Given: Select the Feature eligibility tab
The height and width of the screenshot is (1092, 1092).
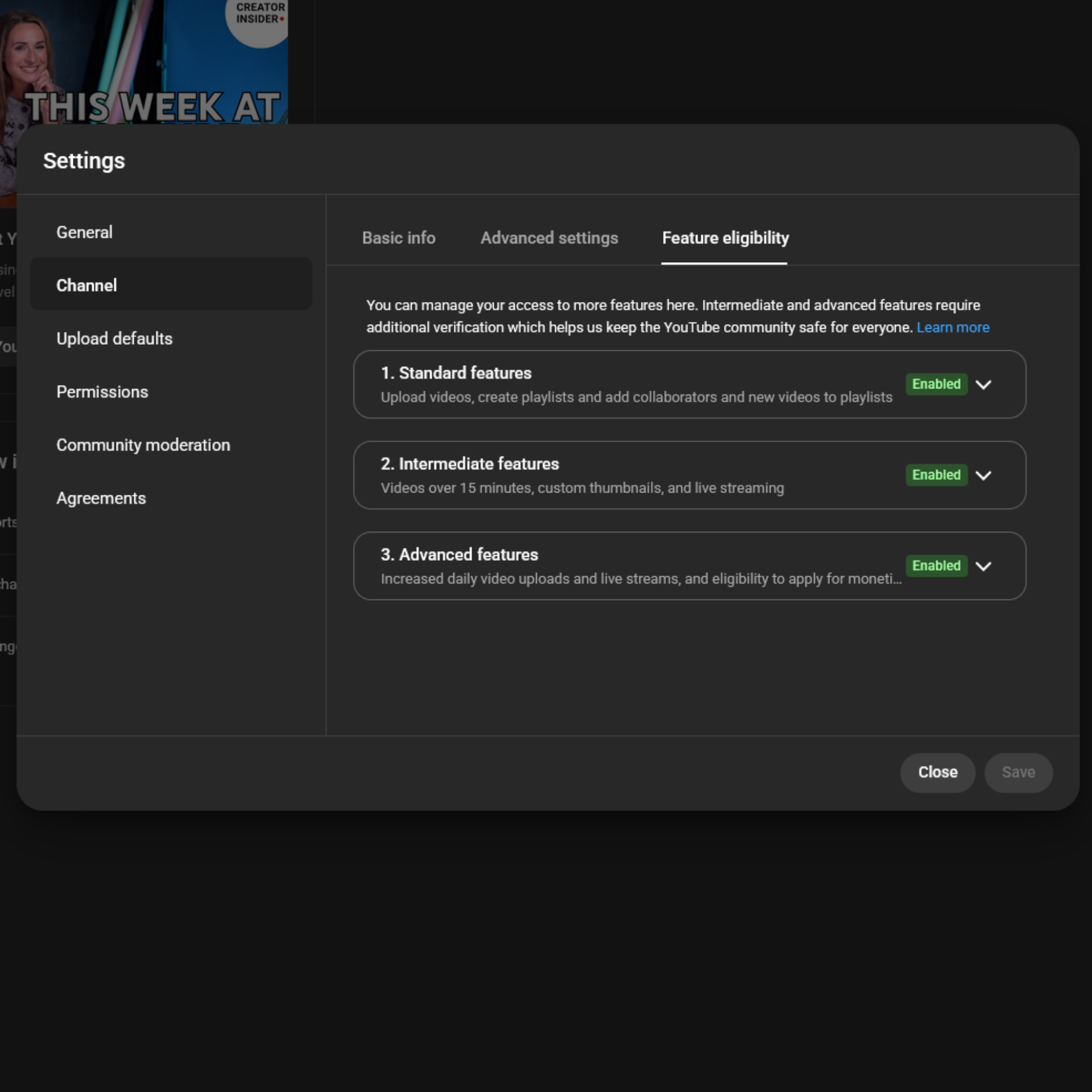Looking at the screenshot, I should (725, 238).
